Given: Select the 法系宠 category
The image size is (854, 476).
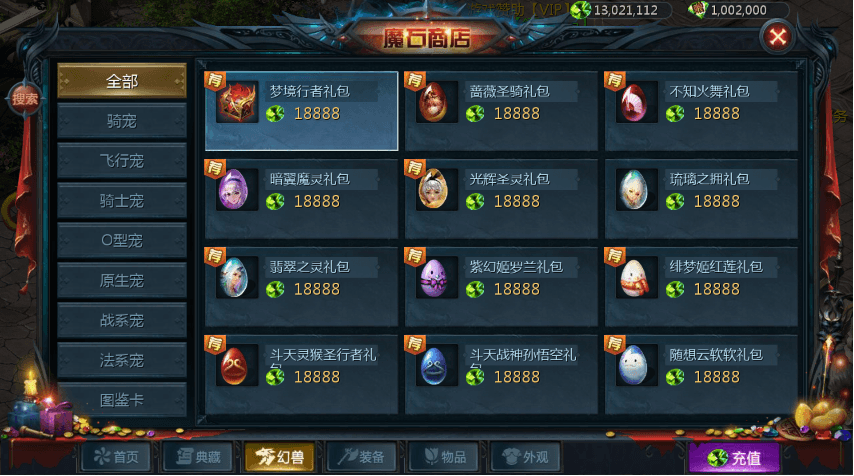Looking at the screenshot, I should click(x=122, y=360).
